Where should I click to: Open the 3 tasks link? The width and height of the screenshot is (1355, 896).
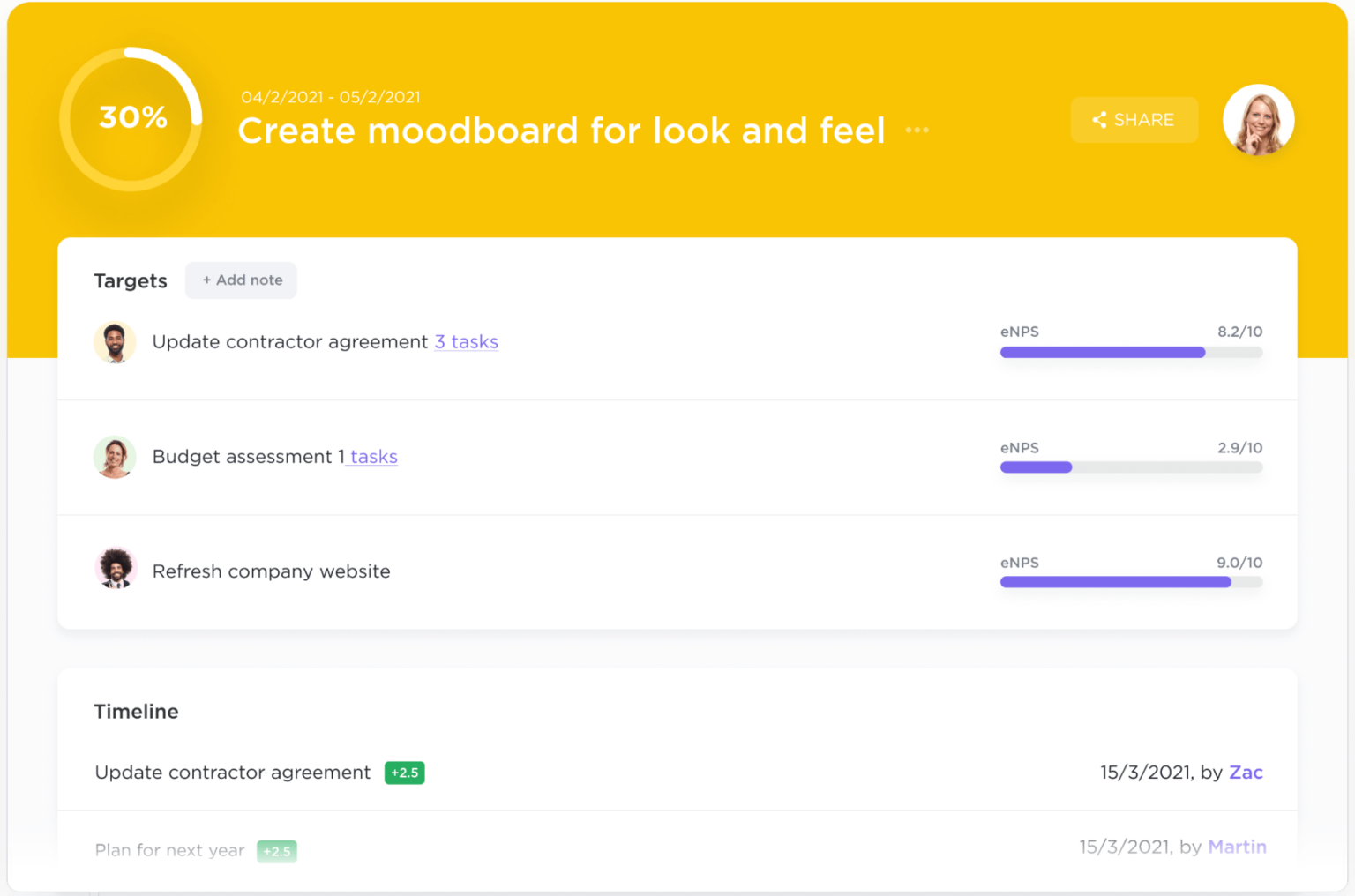[x=467, y=341]
